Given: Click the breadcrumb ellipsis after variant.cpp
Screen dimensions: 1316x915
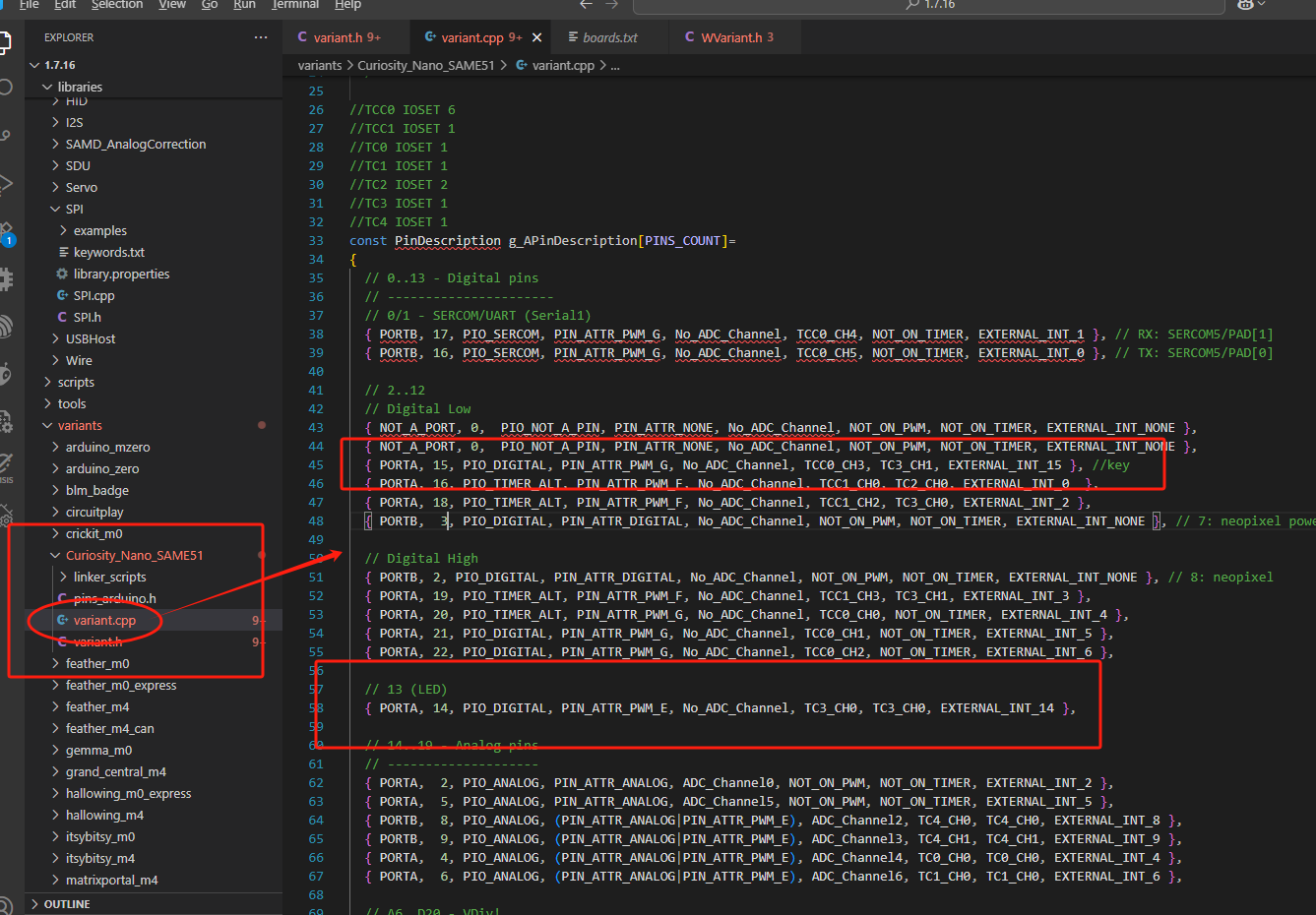Looking at the screenshot, I should [615, 65].
